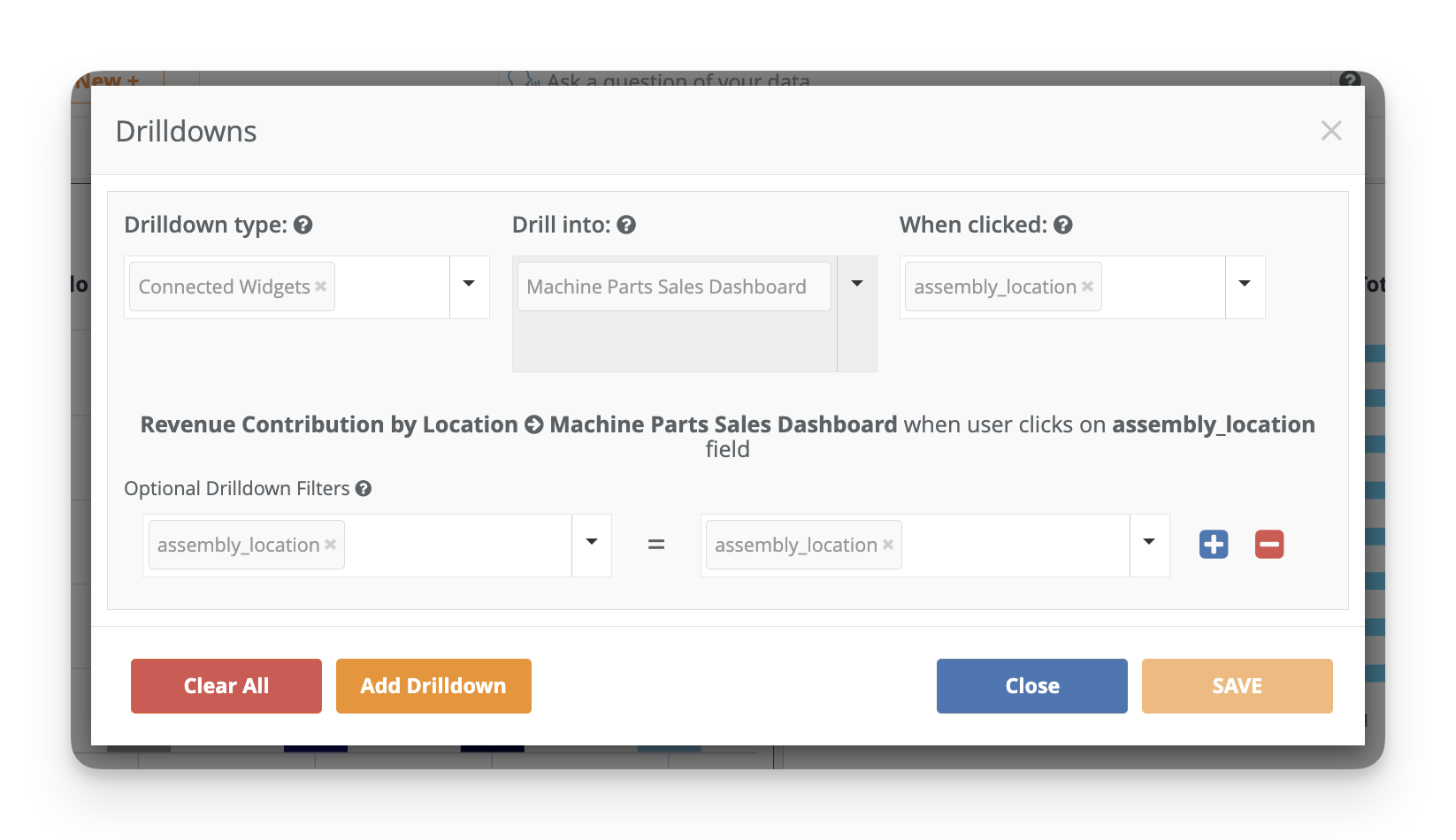
Task: Remove left filter assembly_location tag
Action: [x=330, y=545]
